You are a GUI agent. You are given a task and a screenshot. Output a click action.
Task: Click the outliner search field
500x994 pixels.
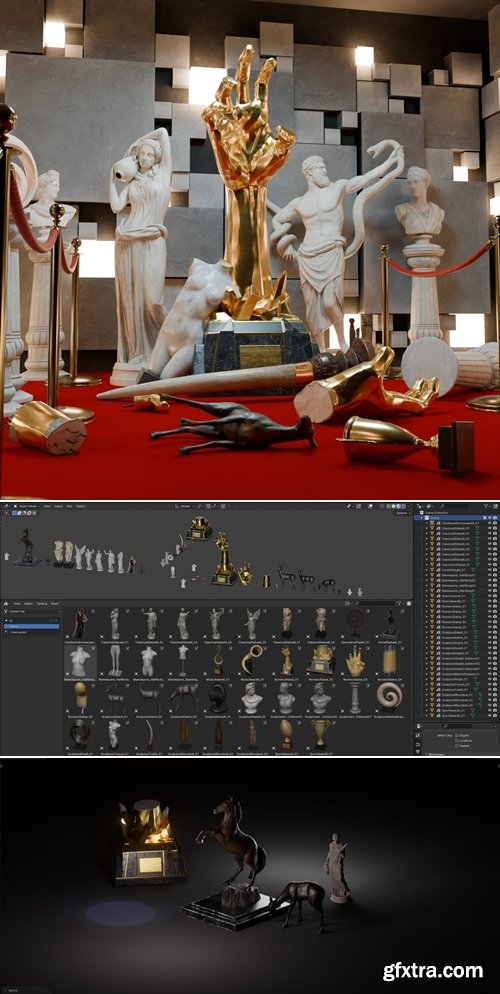click(455, 506)
